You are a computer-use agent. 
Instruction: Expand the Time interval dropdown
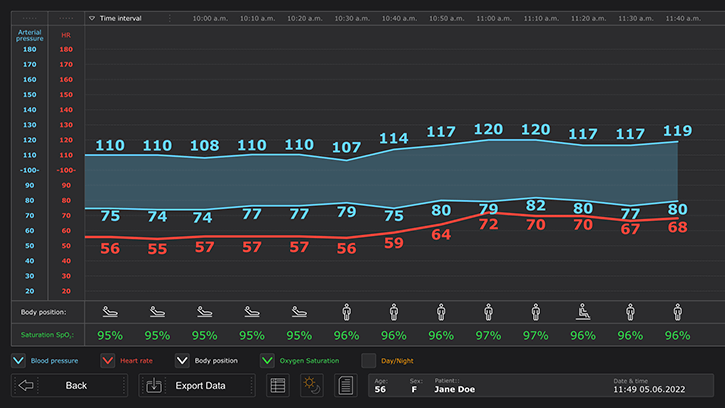[x=92, y=18]
